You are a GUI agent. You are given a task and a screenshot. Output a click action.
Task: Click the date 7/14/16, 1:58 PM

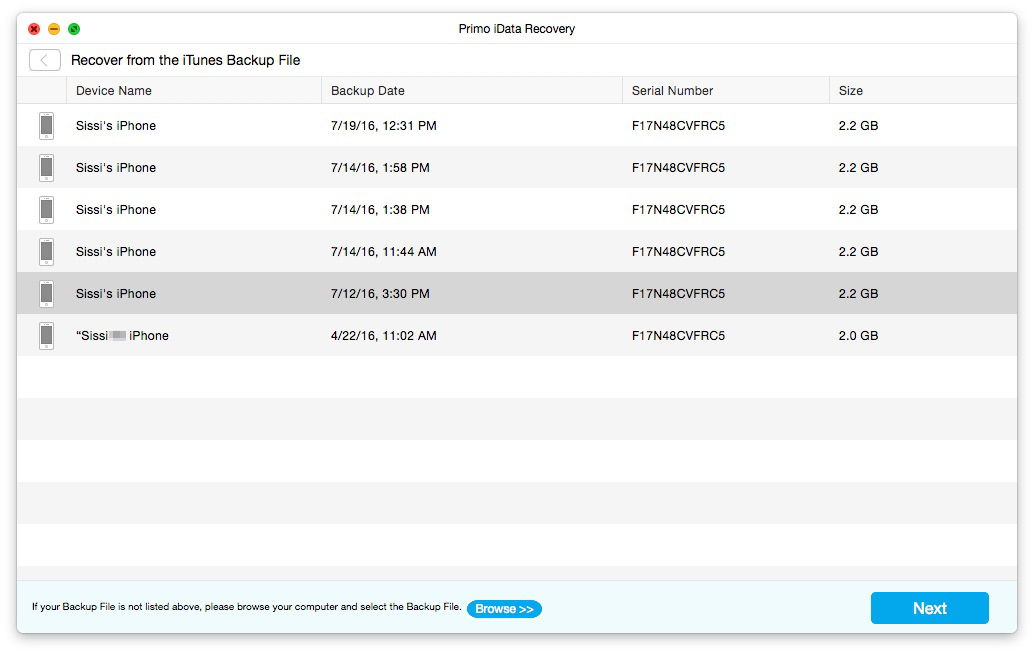pyautogui.click(x=380, y=167)
